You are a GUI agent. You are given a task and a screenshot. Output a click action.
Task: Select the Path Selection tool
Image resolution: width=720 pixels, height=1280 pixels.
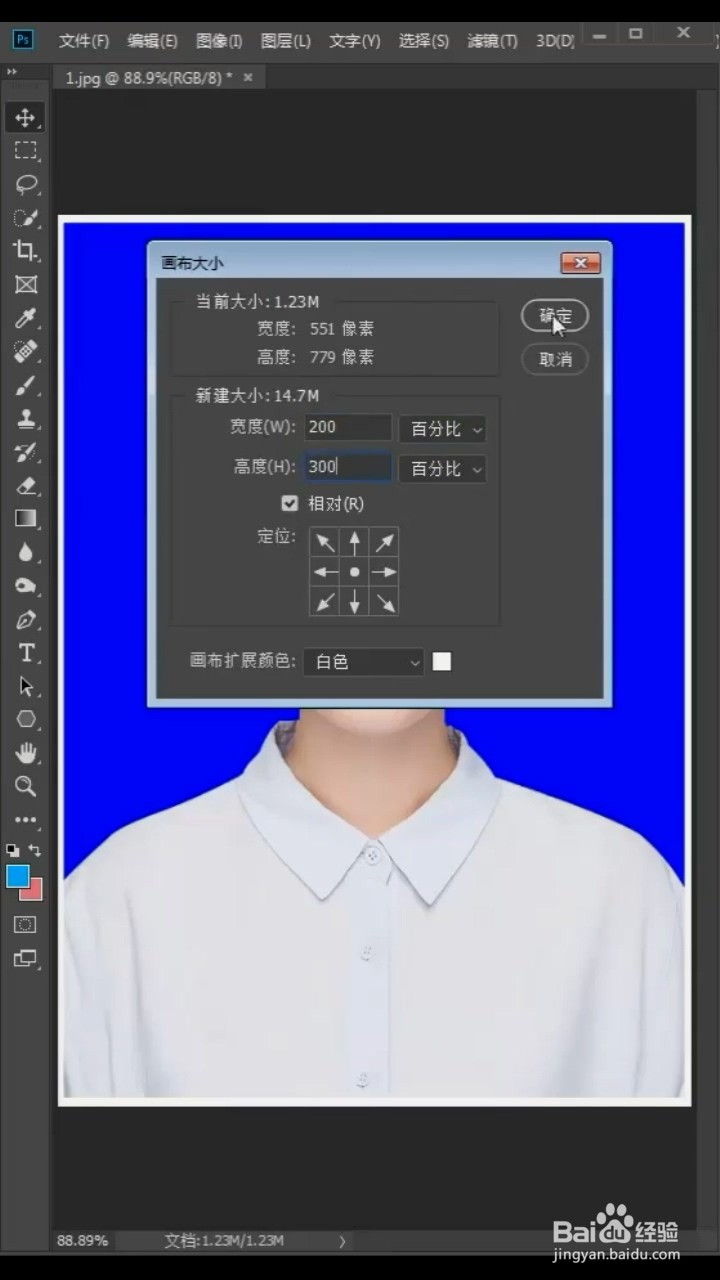[26, 687]
